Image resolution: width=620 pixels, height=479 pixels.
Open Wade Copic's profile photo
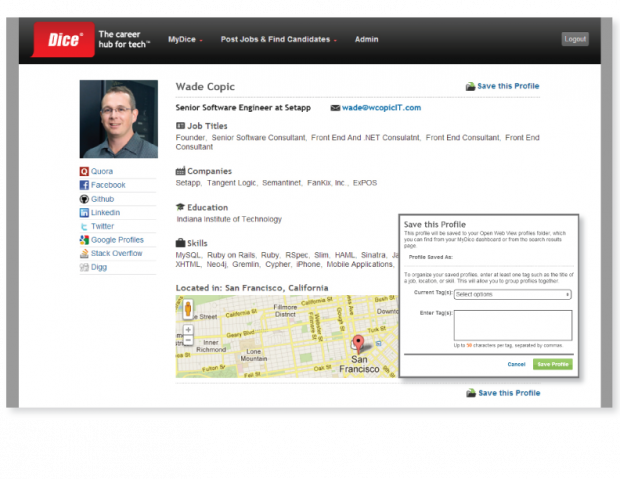(x=119, y=119)
